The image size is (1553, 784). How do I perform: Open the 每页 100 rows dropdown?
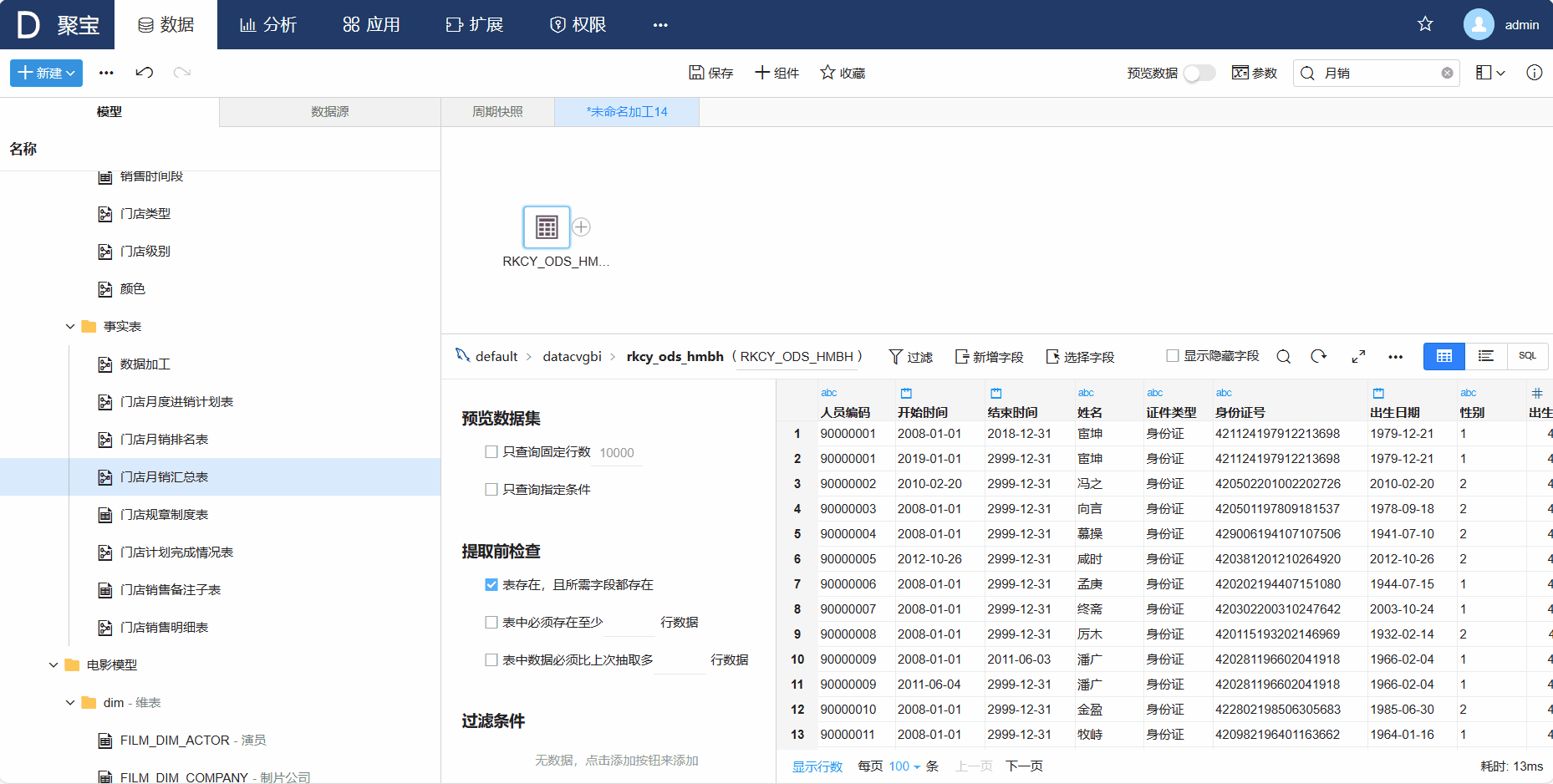pyautogui.click(x=904, y=766)
